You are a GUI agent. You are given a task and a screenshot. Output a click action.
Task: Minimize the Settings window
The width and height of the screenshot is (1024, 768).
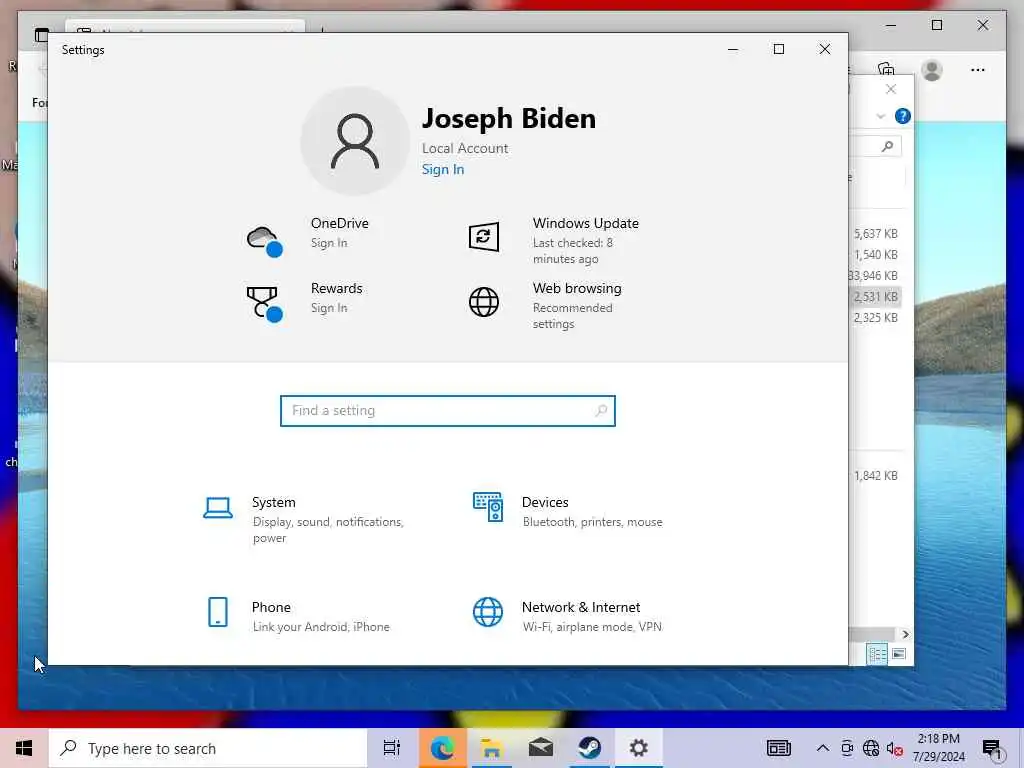click(x=733, y=50)
